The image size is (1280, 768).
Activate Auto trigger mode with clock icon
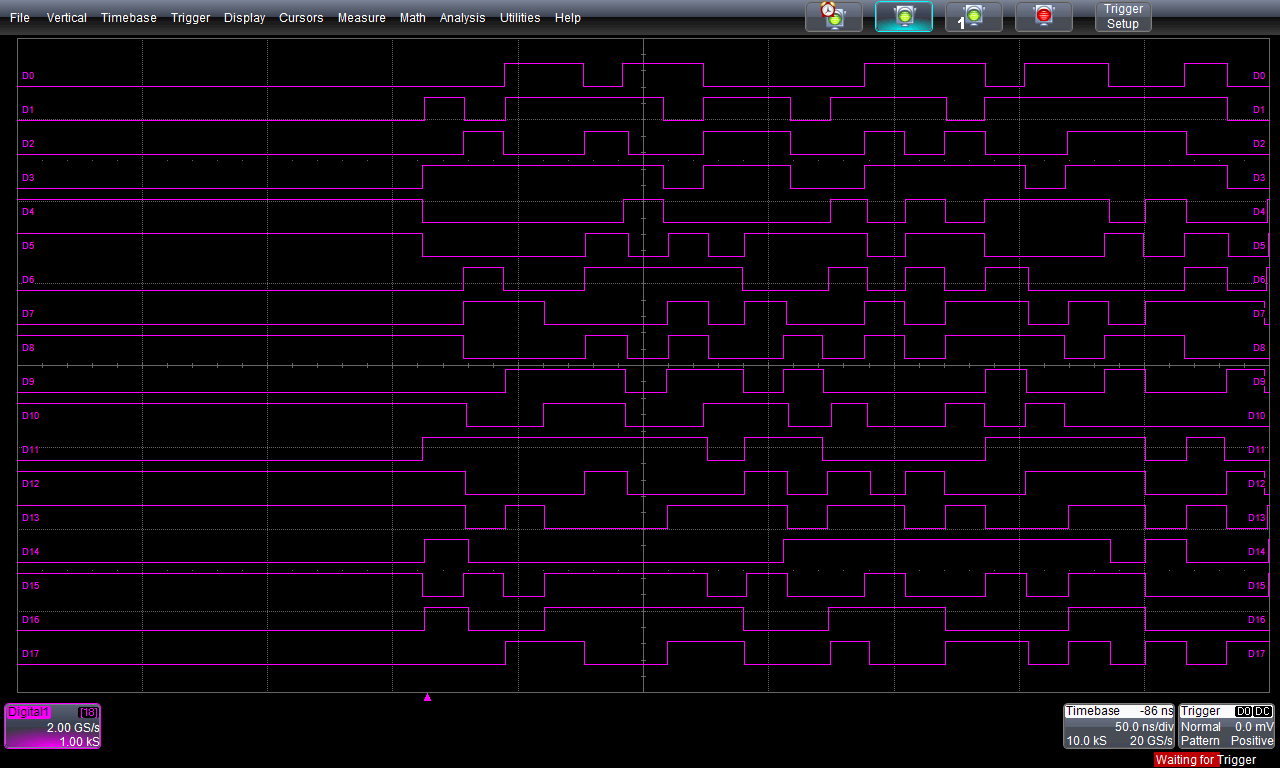pyautogui.click(x=833, y=17)
